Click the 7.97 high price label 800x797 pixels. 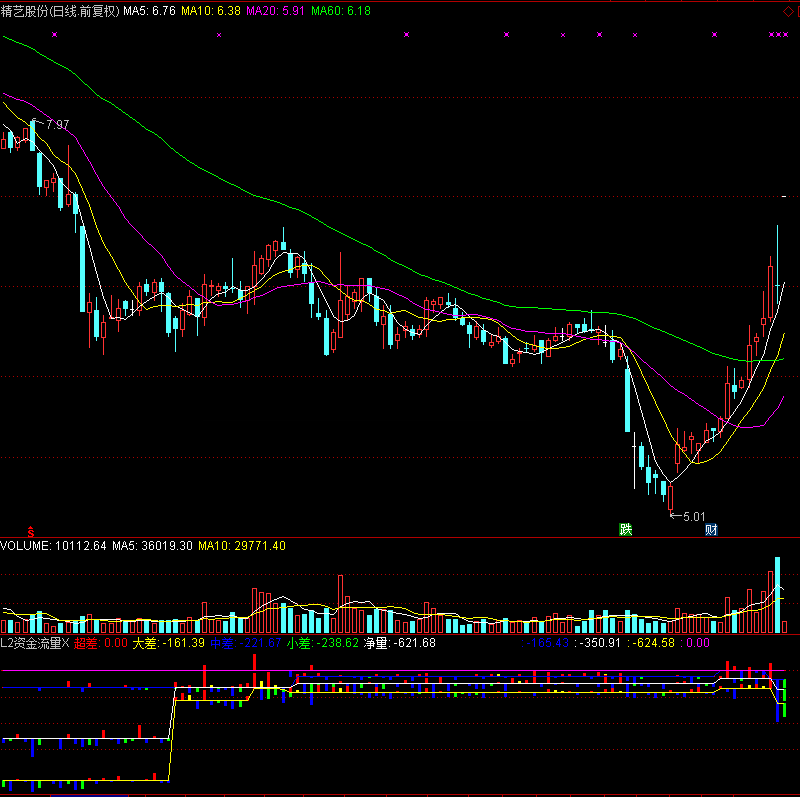click(x=57, y=124)
